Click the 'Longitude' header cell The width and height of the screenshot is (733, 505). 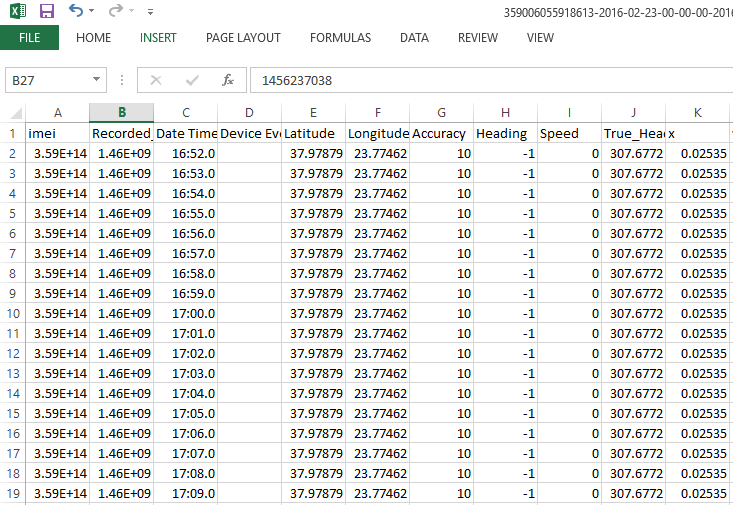click(x=378, y=133)
